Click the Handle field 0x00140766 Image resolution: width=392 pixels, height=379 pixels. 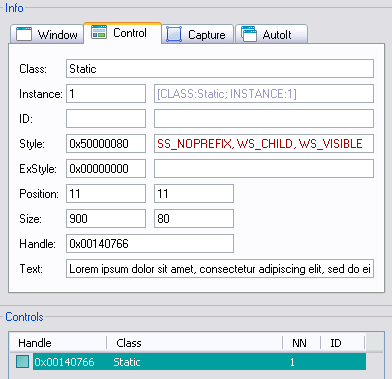(x=150, y=244)
